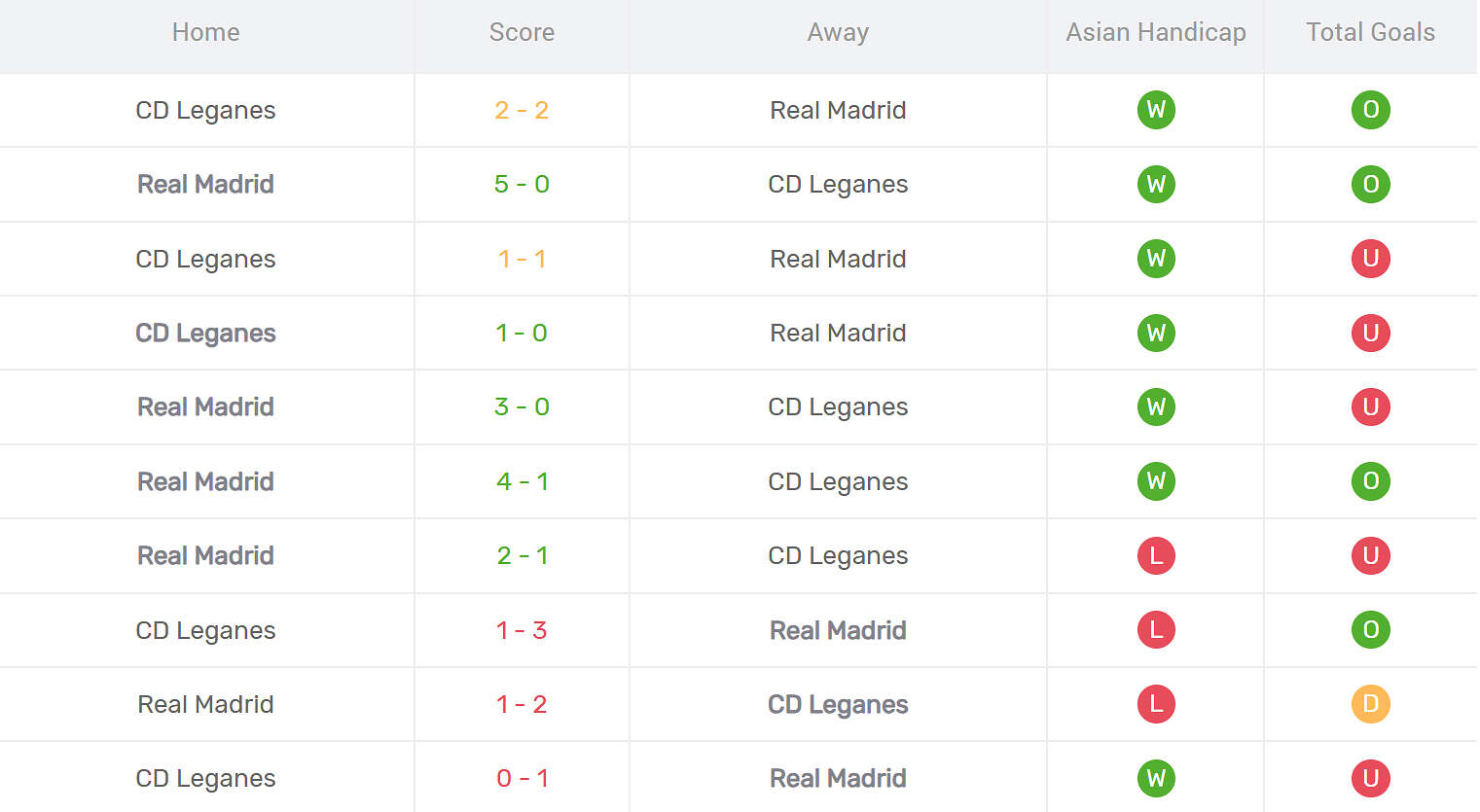Click the Home column header
The image size is (1480, 812).
(x=205, y=32)
